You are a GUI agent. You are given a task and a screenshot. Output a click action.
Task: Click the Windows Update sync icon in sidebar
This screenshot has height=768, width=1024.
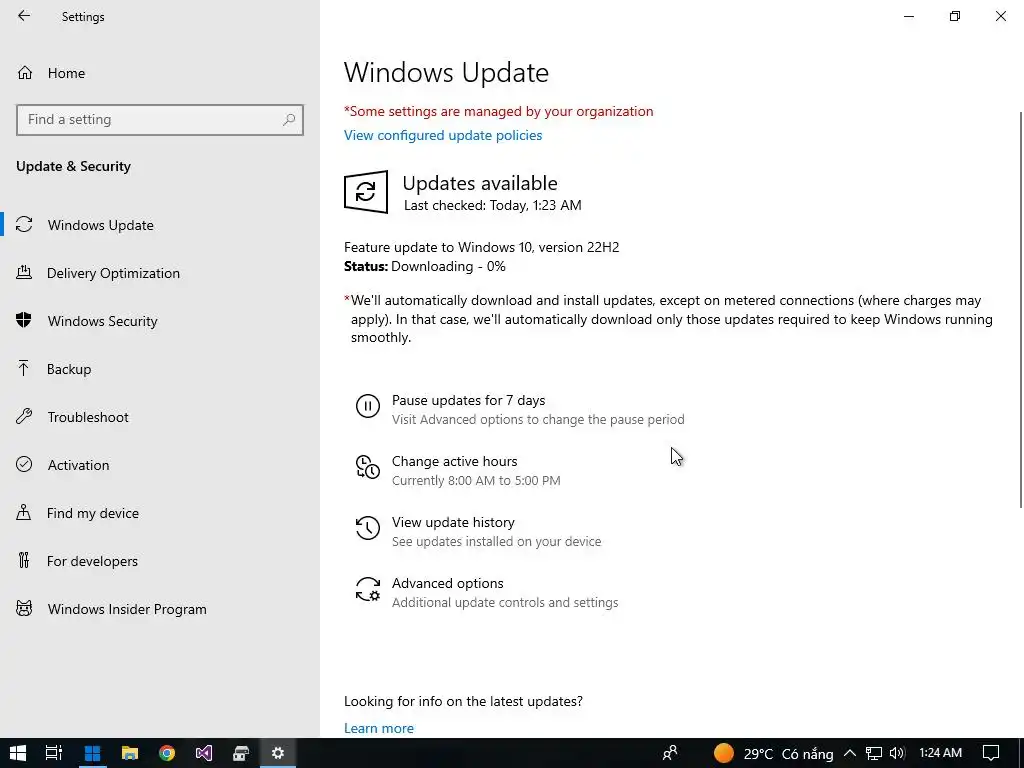tap(24, 225)
